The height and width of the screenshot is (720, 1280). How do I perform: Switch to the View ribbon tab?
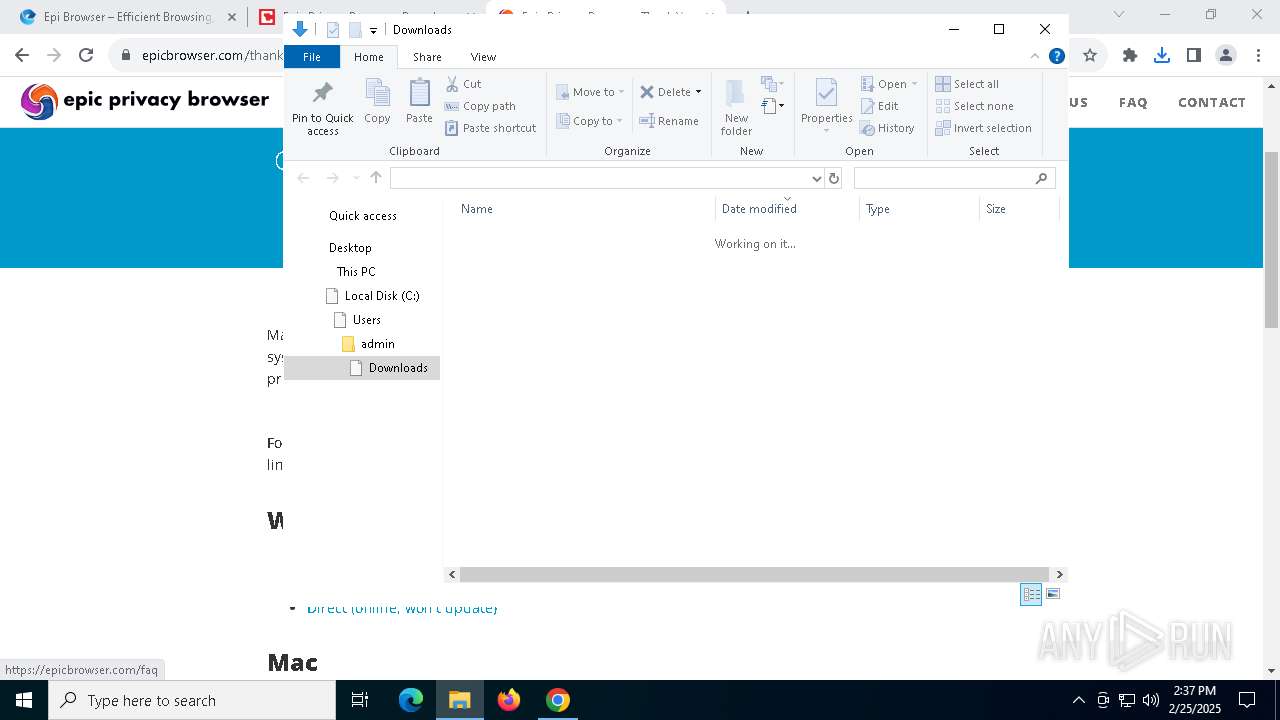[483, 57]
